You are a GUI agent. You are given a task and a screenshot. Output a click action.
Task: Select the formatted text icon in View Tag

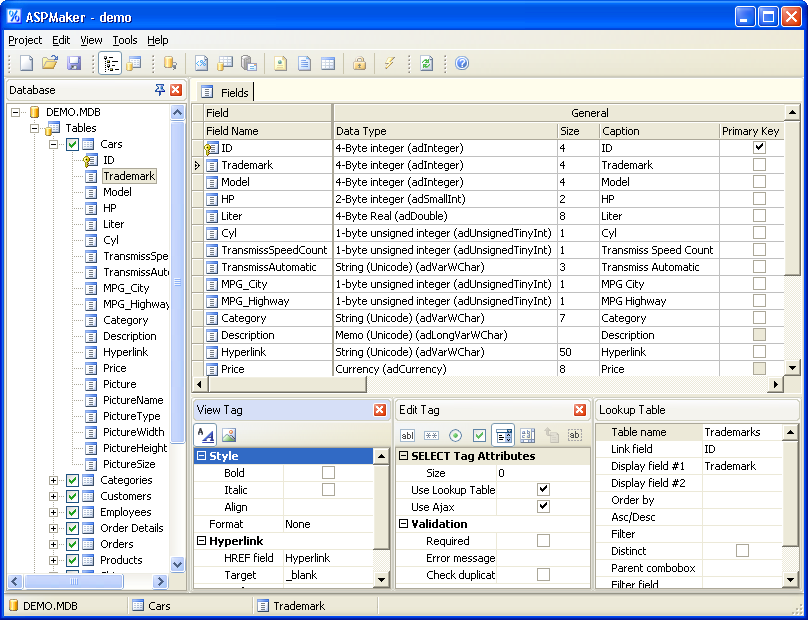[206, 435]
